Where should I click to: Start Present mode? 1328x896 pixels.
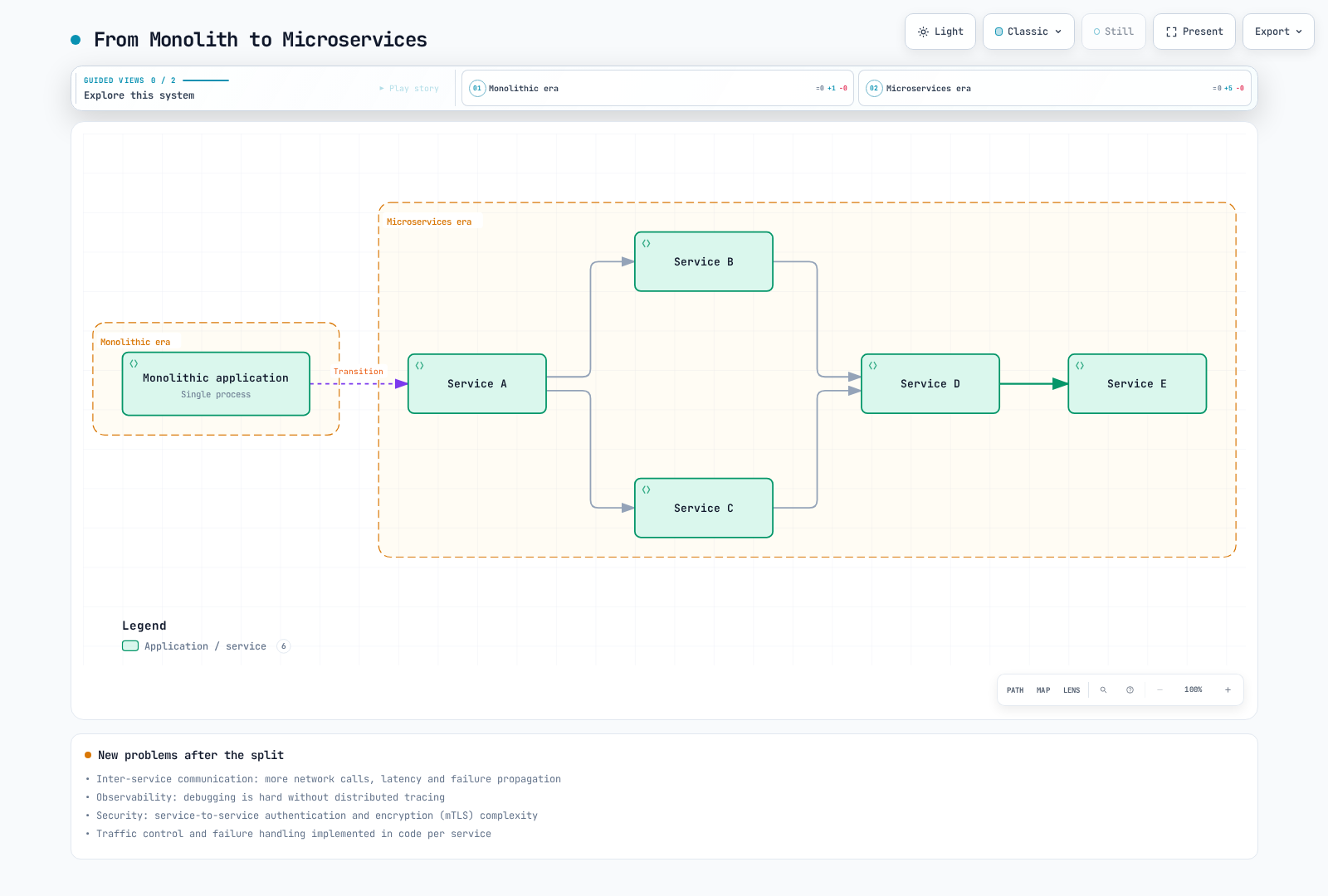1194,32
